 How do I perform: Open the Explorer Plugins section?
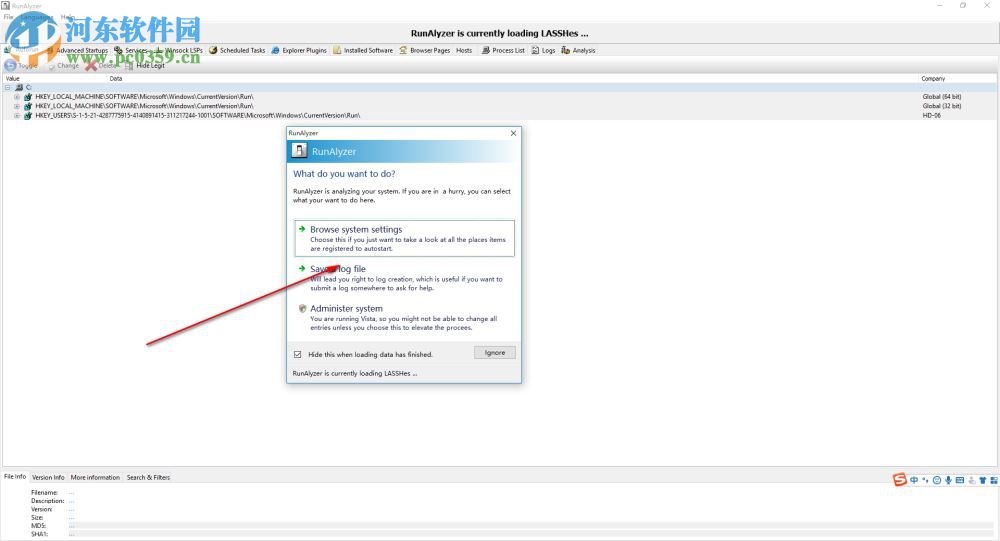298,50
